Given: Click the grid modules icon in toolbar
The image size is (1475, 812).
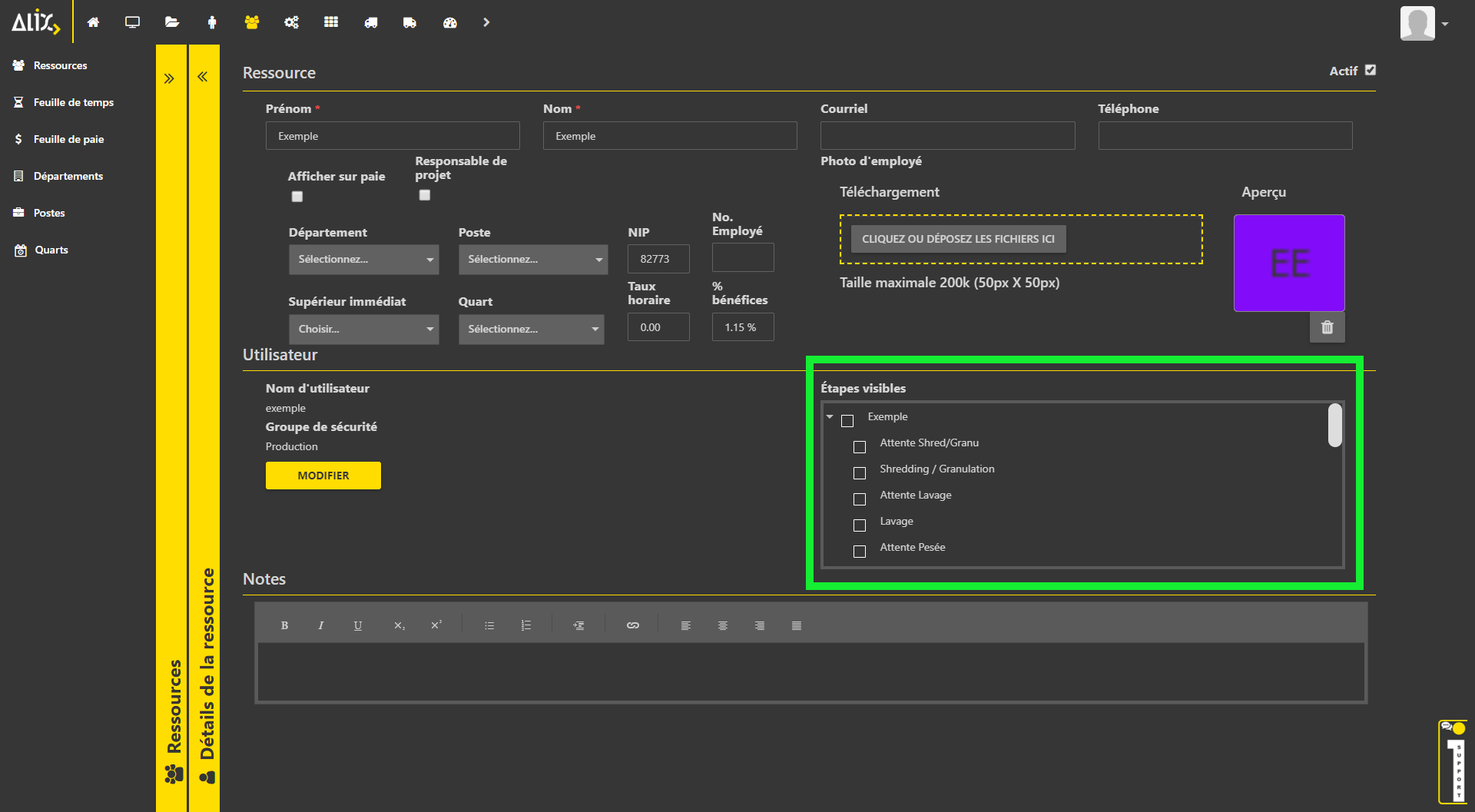Looking at the screenshot, I should (x=331, y=22).
